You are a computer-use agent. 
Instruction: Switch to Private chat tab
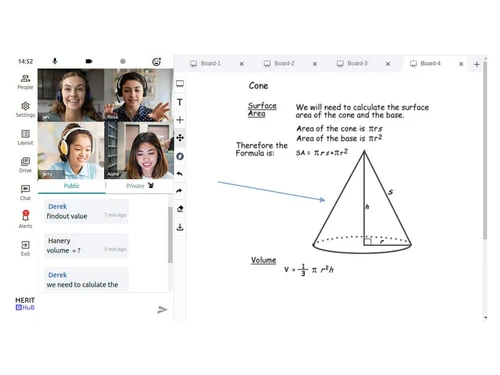tap(140, 186)
